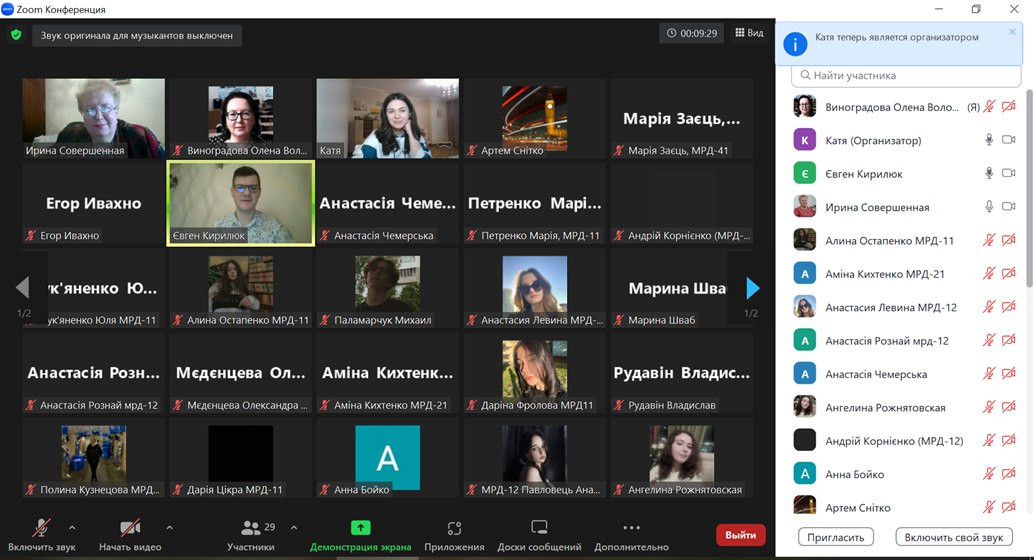Viewport: 1034px width, 560px height.
Task: Click microphone icon for Євген Кирилюк in list
Action: click(989, 173)
